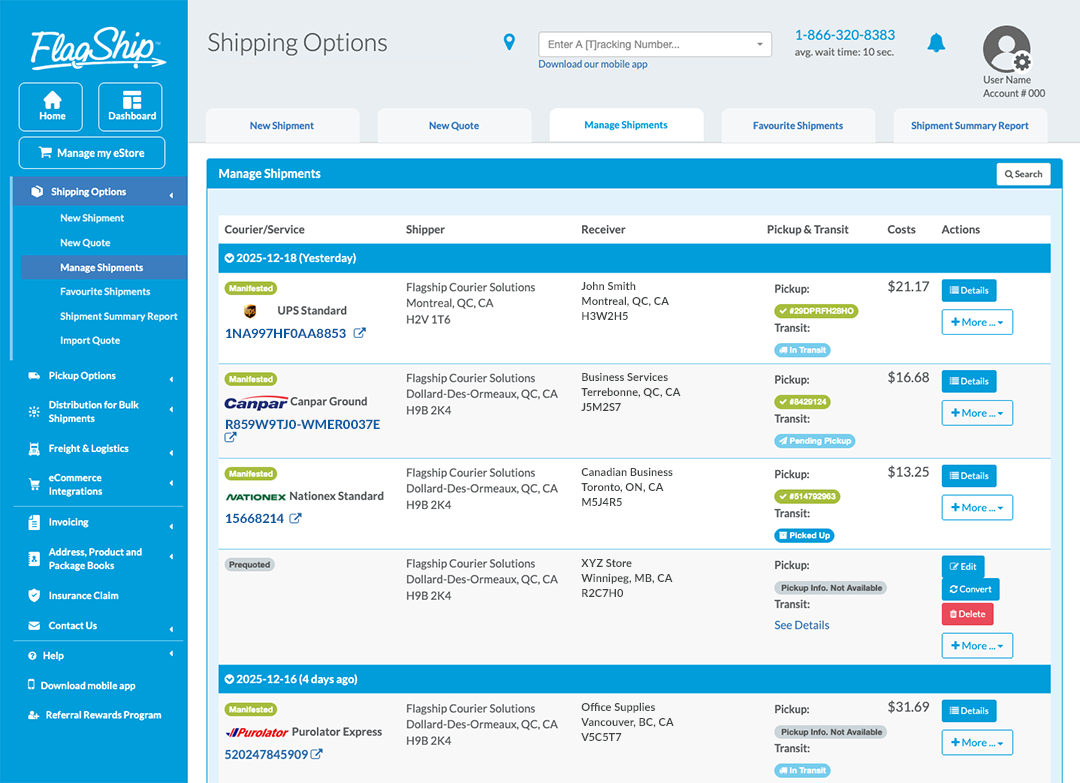
Task: Click the Home icon in the sidebar
Action: [x=50, y=100]
